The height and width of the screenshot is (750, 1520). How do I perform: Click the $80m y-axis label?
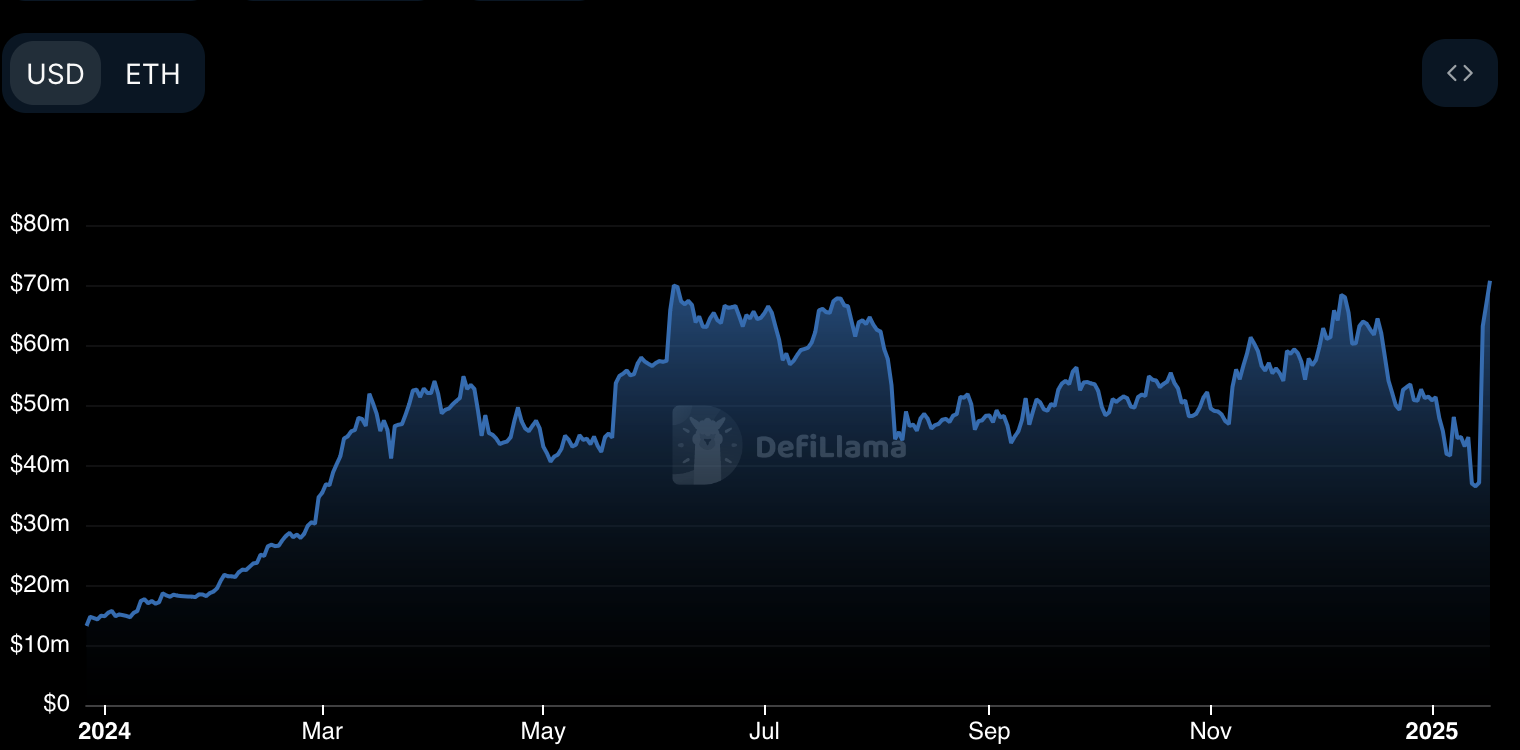(x=40, y=224)
